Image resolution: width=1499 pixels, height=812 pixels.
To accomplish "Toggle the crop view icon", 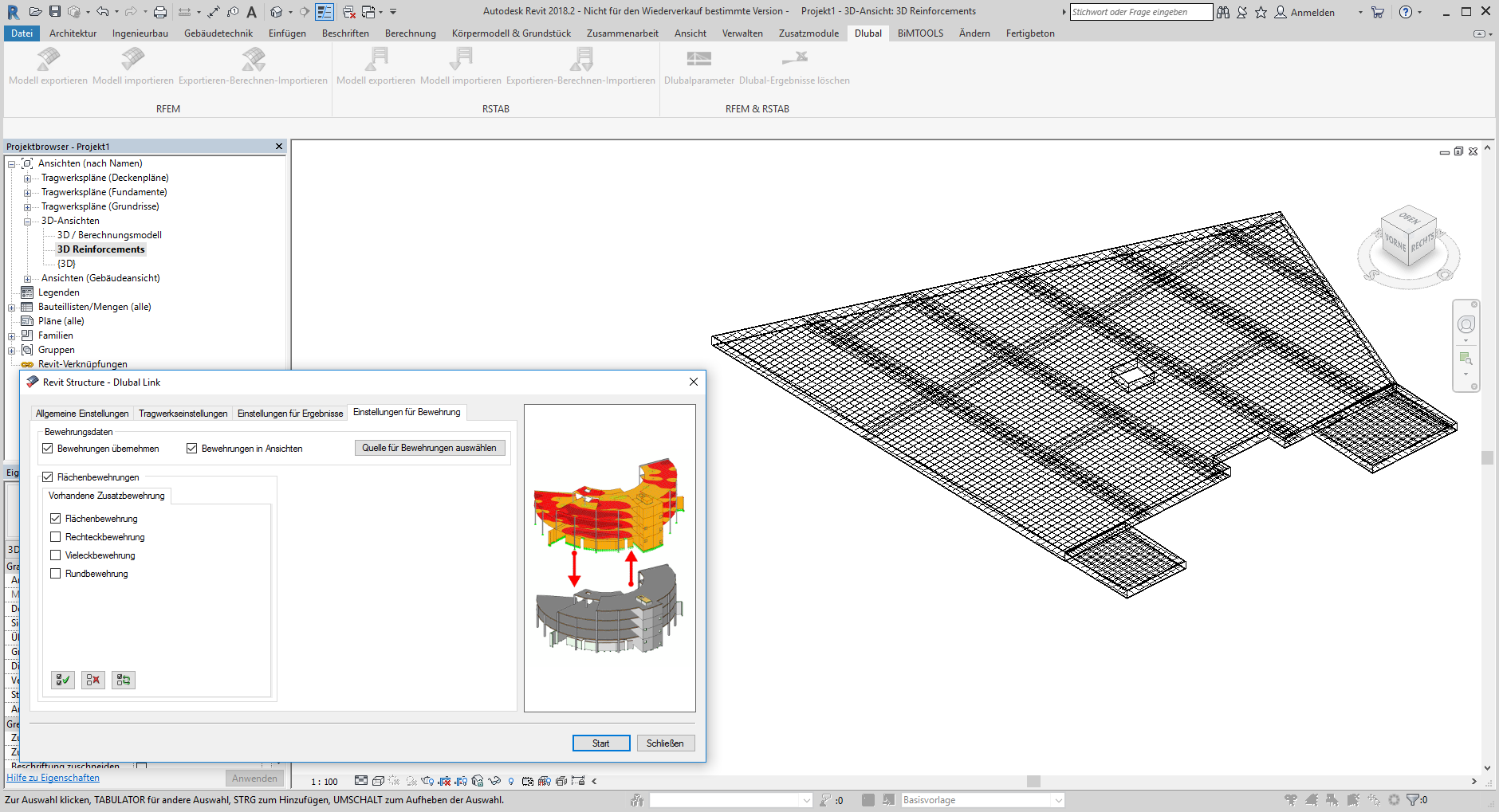I will click(x=445, y=781).
